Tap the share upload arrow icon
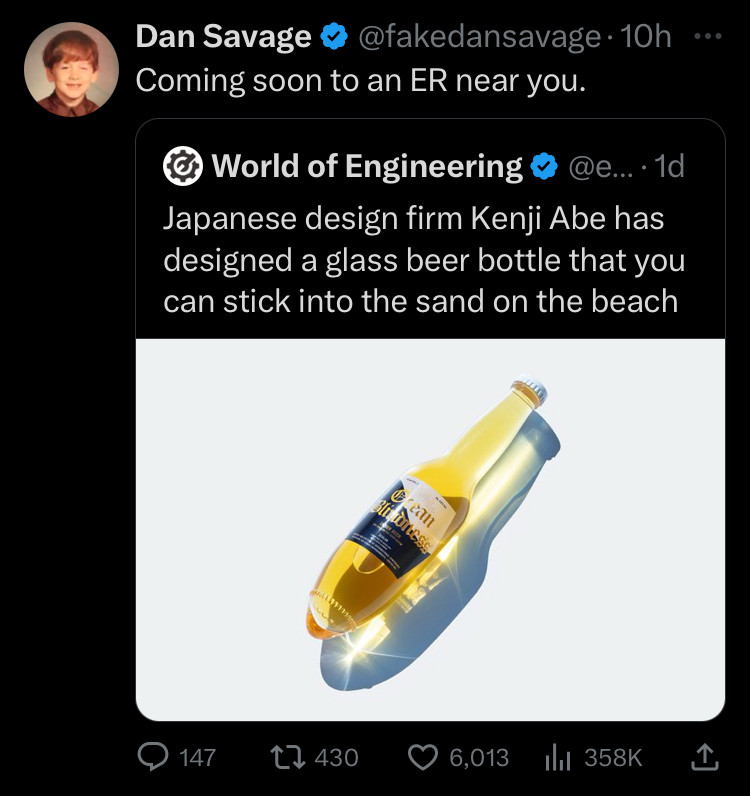This screenshot has height=796, width=750. point(705,757)
